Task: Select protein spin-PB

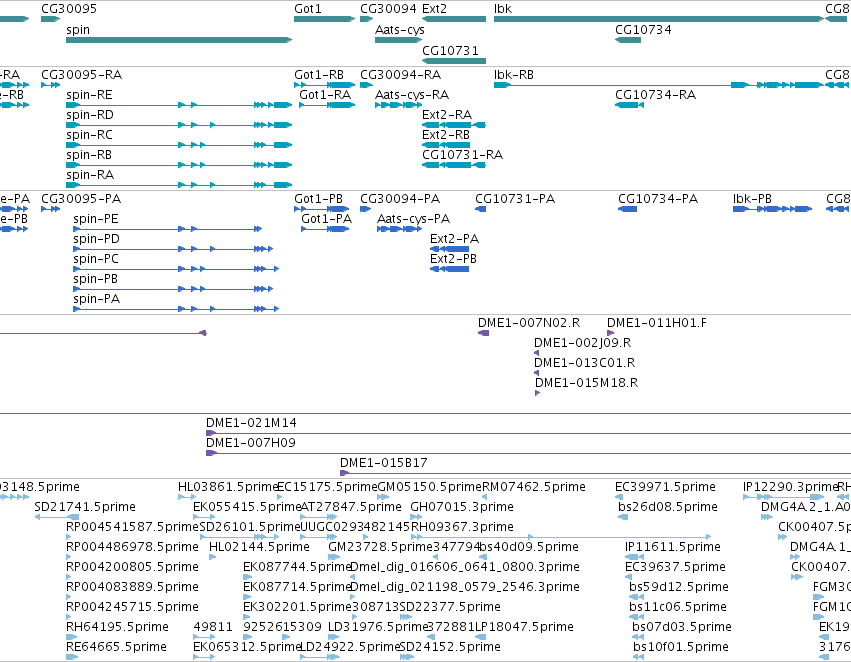Action: tap(96, 279)
